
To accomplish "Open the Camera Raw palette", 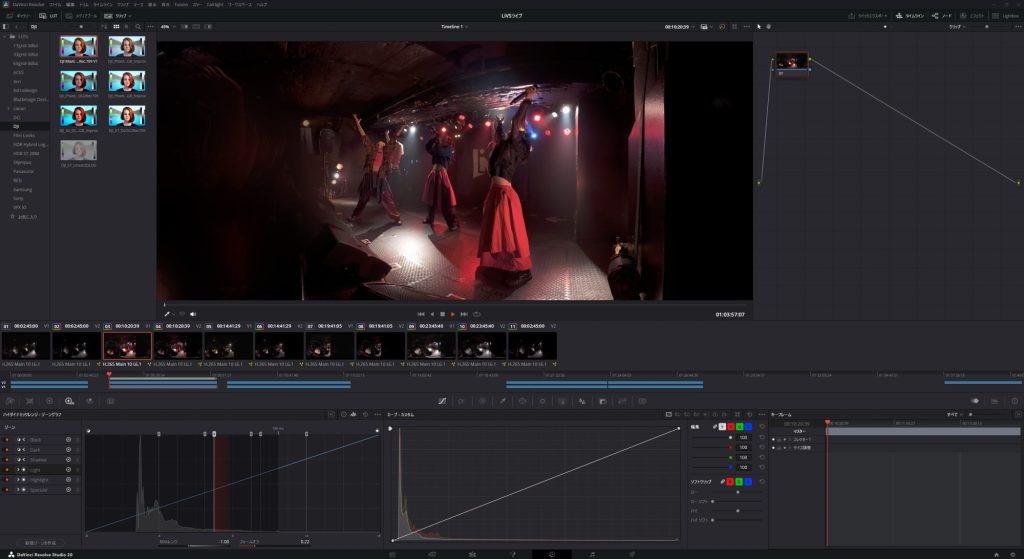I will tap(10, 401).
